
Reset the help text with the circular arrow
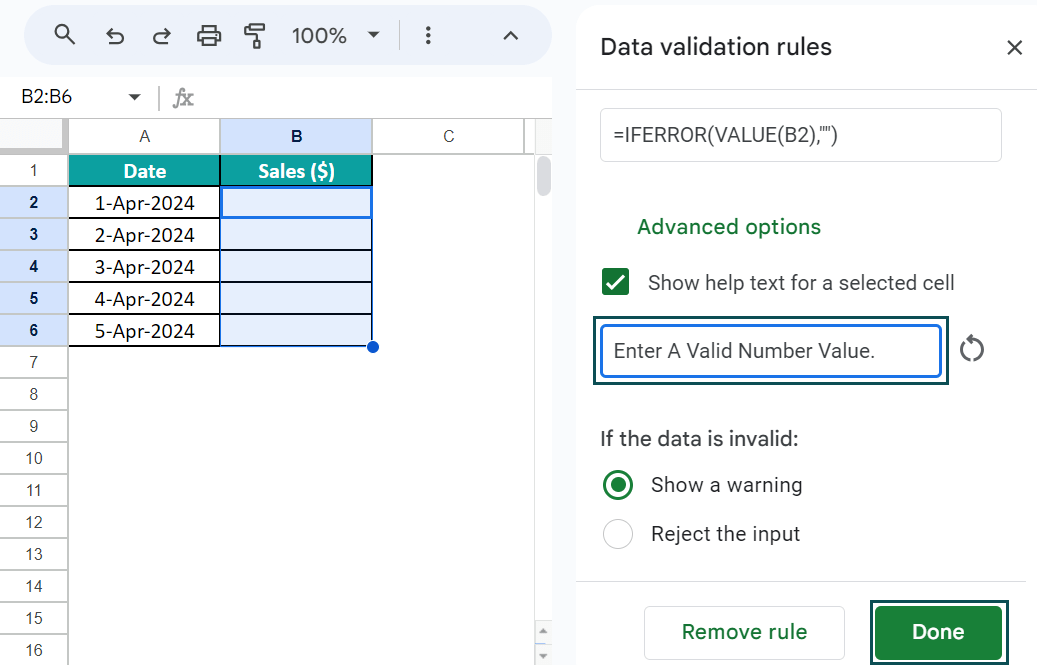[971, 349]
